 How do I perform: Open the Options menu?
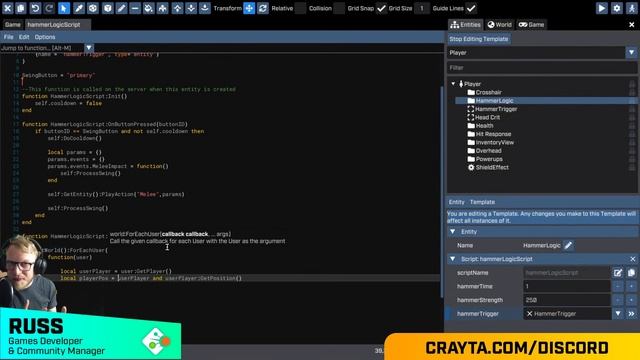point(45,37)
